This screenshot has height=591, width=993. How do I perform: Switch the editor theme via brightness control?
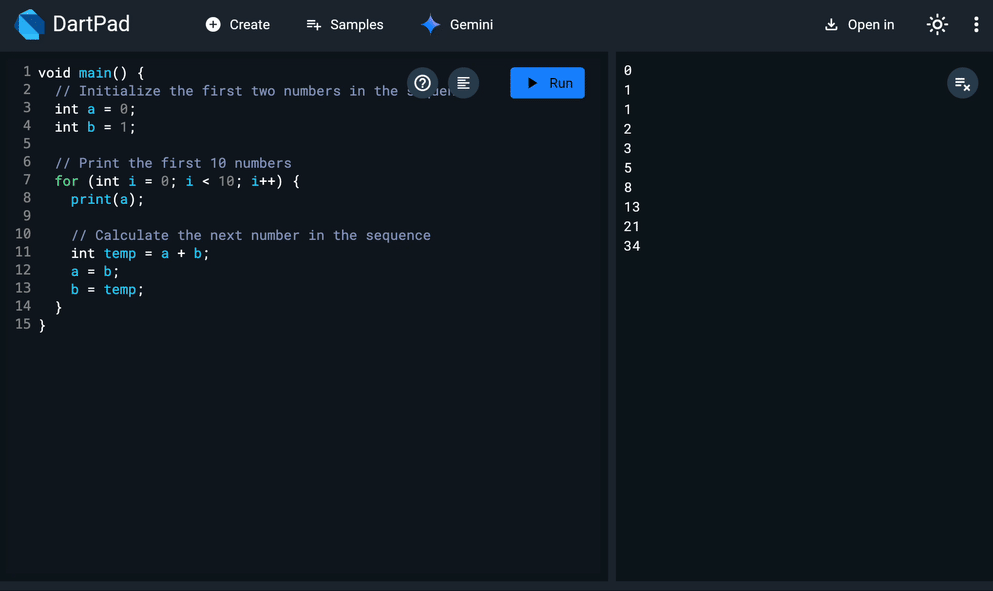pyautogui.click(x=936, y=24)
